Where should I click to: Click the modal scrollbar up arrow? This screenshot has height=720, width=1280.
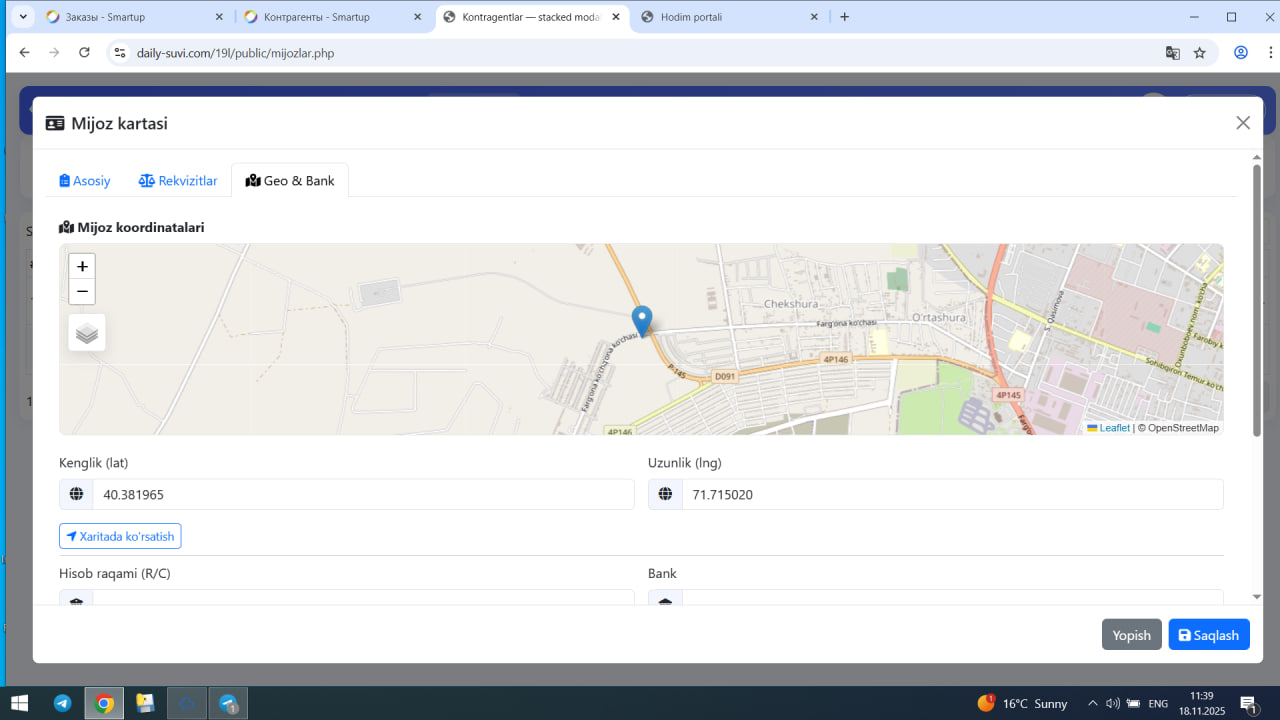click(x=1257, y=158)
